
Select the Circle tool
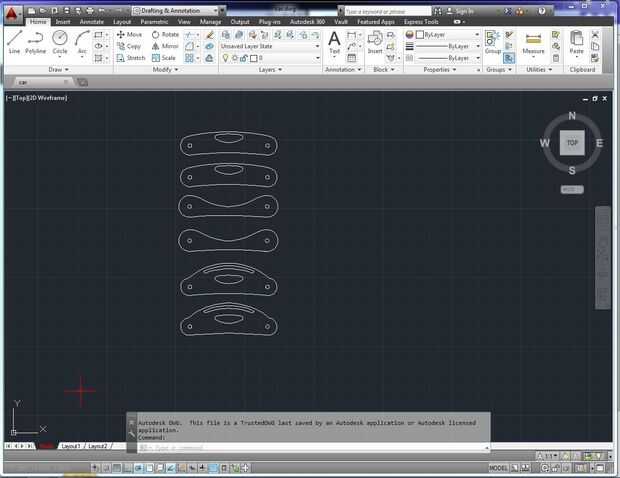[60, 42]
